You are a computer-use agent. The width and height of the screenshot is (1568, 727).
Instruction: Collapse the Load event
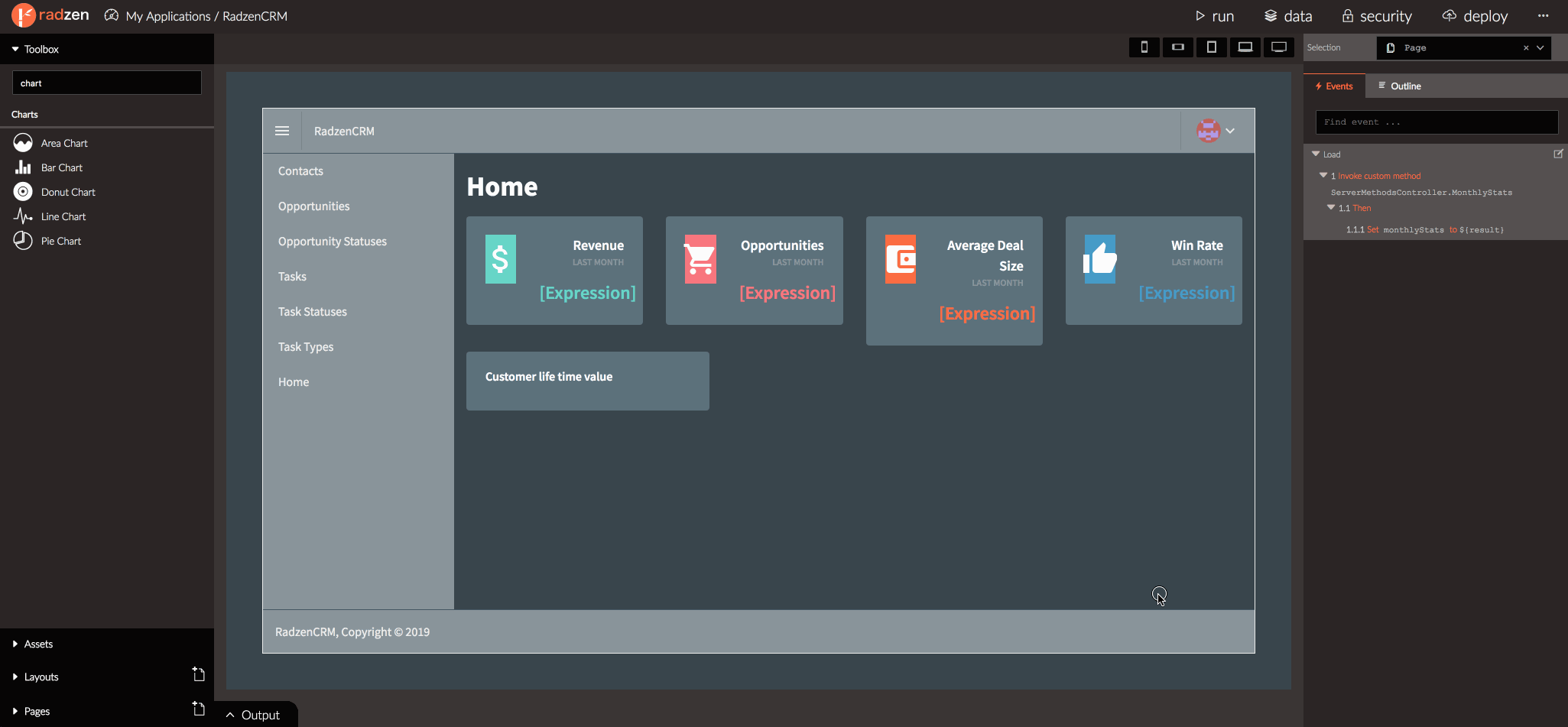coord(1316,154)
